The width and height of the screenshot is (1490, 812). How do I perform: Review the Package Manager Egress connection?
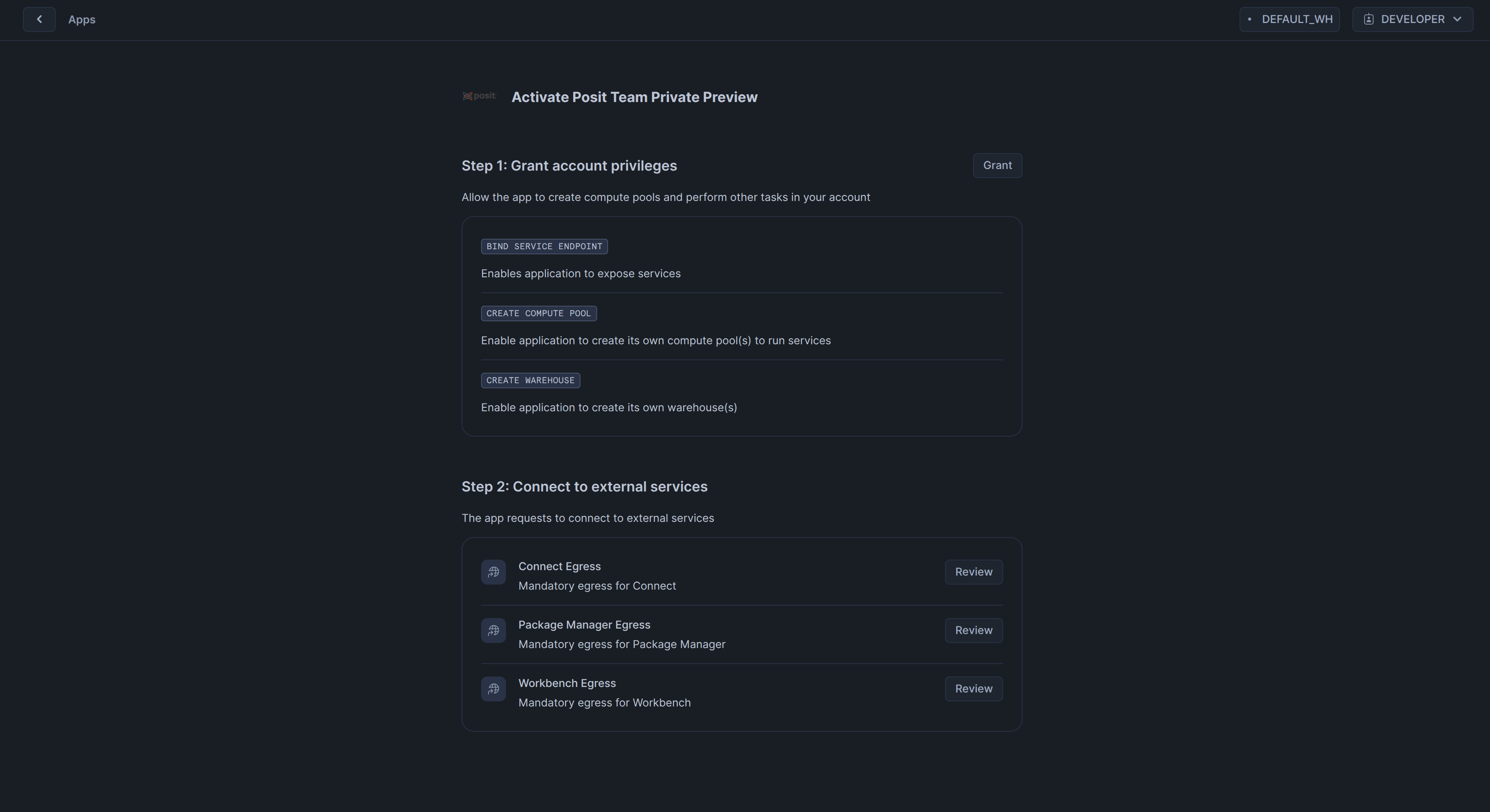[x=973, y=631]
